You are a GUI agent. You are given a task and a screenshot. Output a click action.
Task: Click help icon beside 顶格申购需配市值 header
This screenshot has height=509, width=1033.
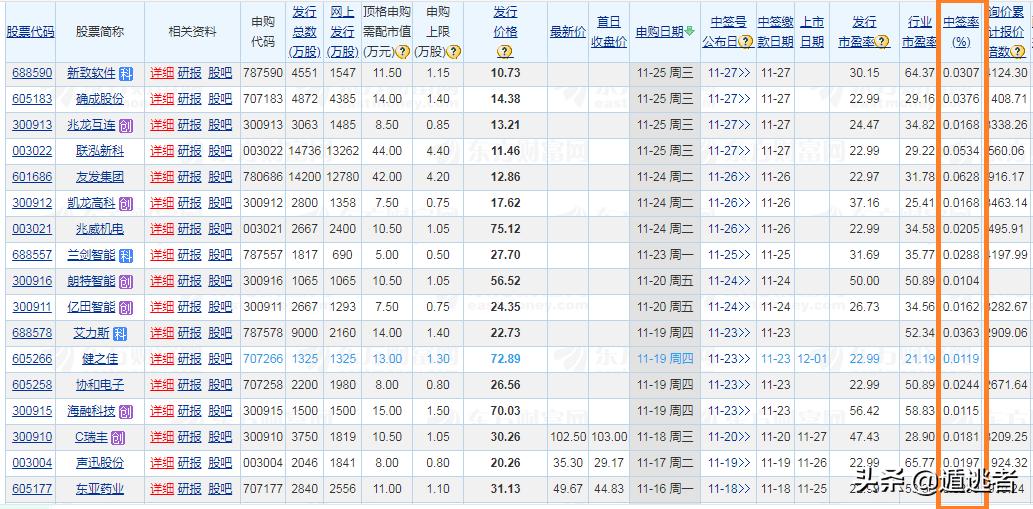(x=403, y=51)
